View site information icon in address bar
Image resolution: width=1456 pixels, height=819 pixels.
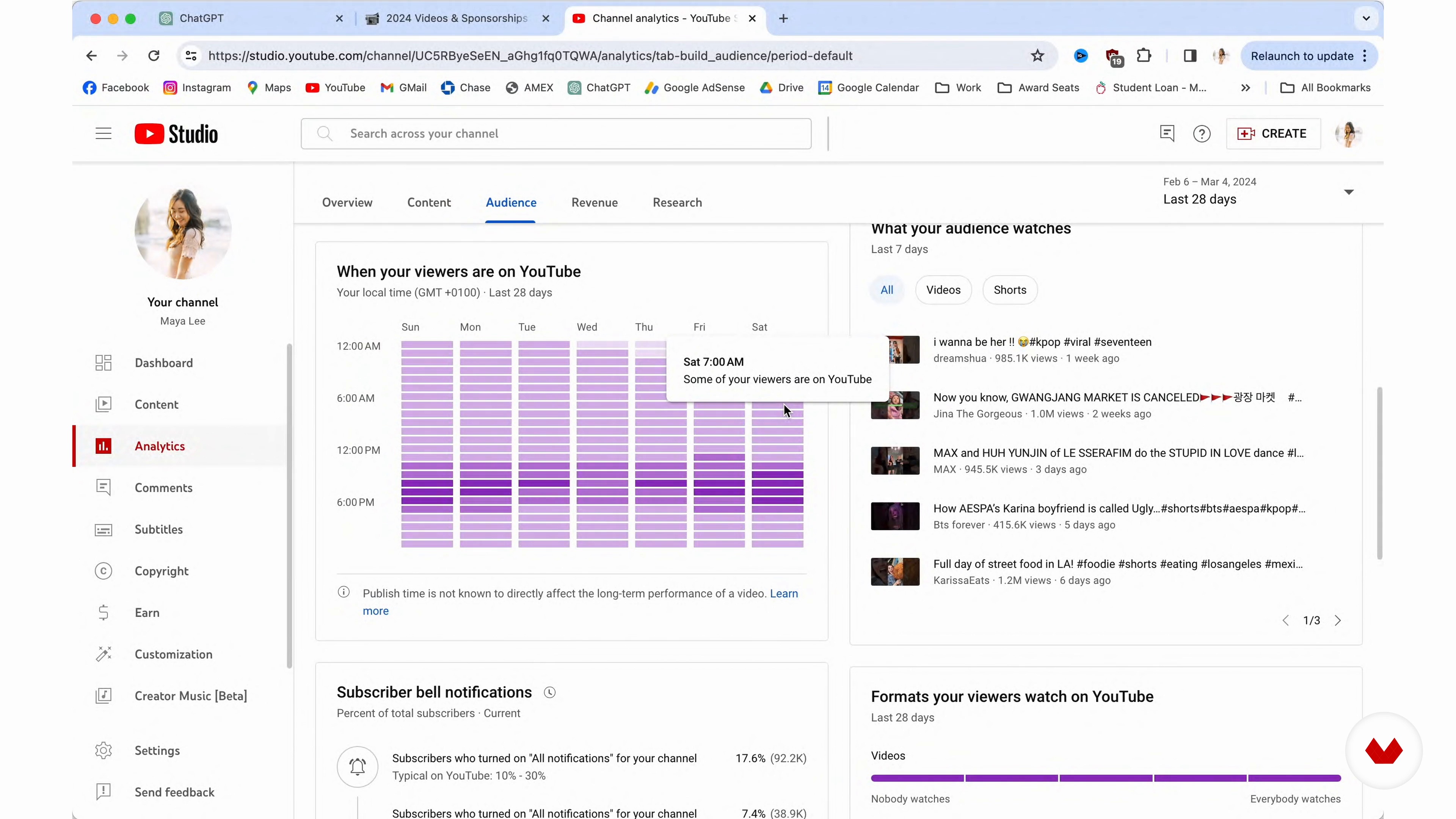pos(191,55)
